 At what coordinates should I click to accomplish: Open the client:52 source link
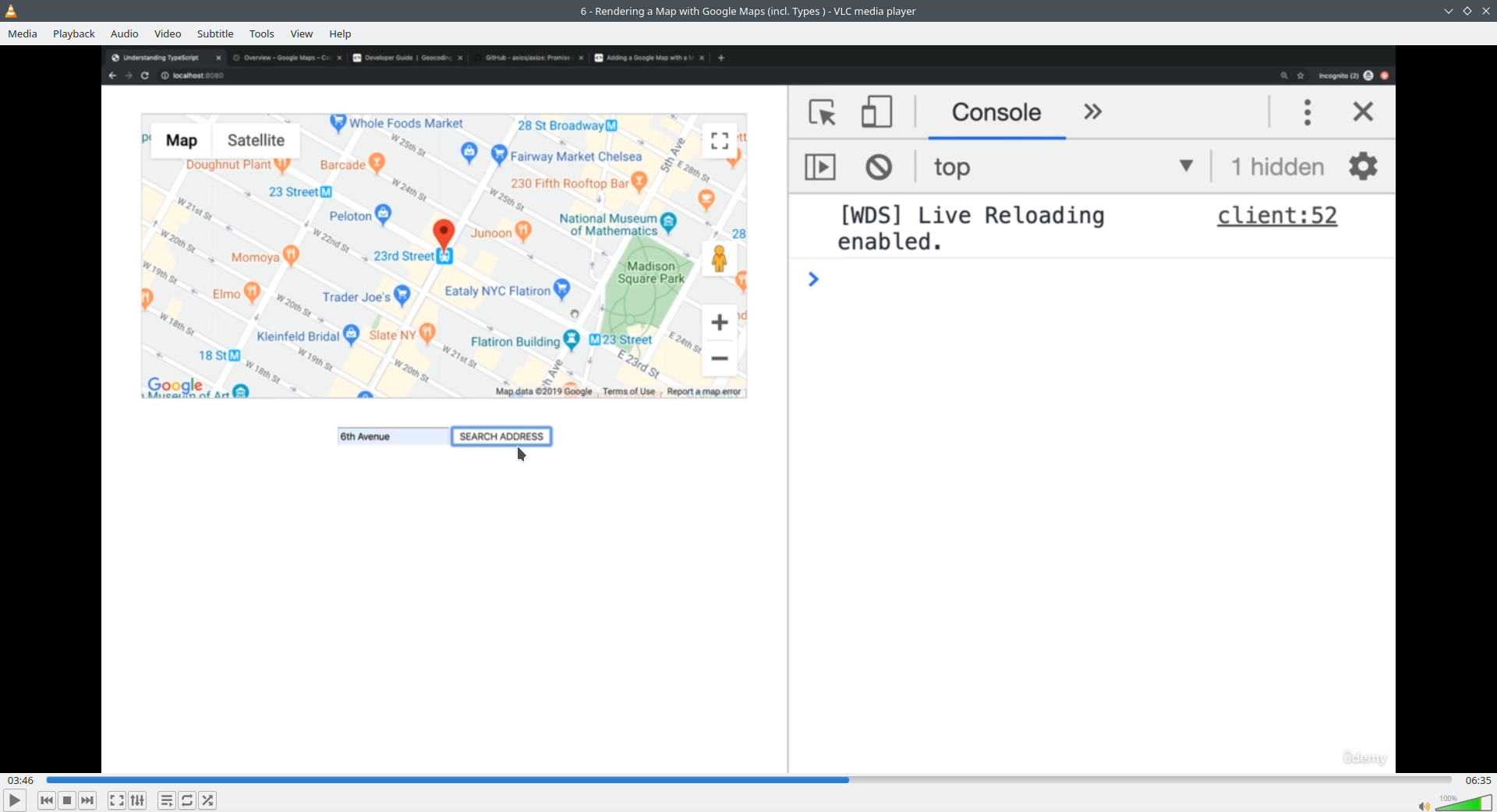pos(1277,216)
